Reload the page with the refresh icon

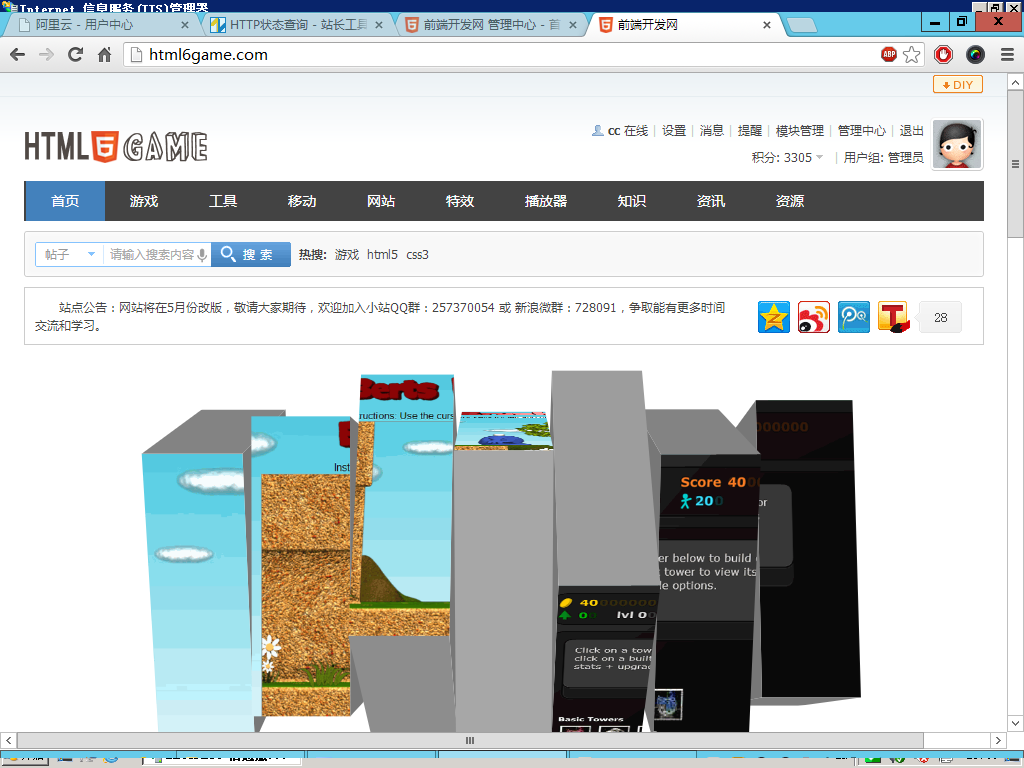[76, 55]
